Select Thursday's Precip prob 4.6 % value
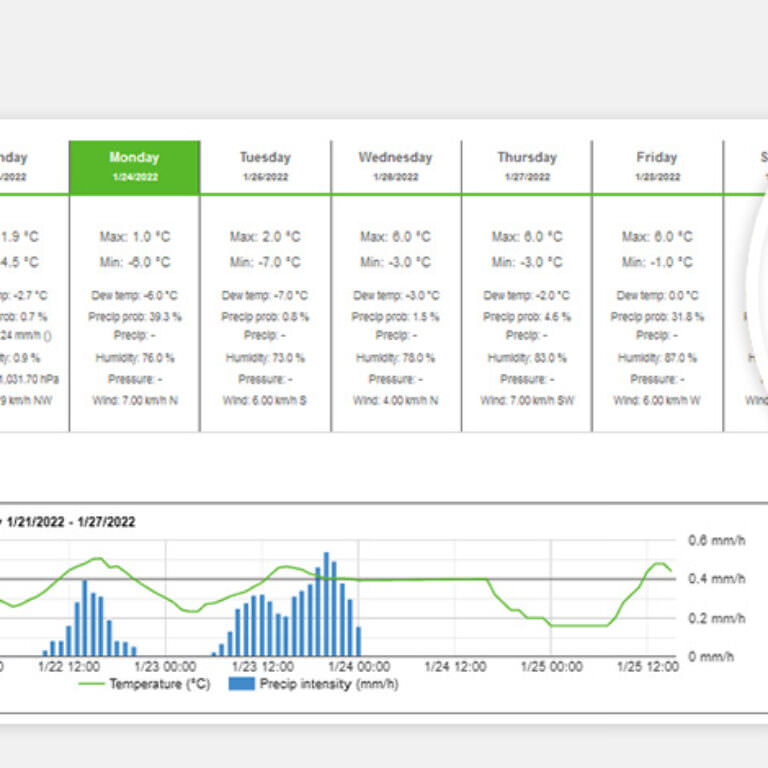Screen dimensions: 768x768 (x=527, y=317)
